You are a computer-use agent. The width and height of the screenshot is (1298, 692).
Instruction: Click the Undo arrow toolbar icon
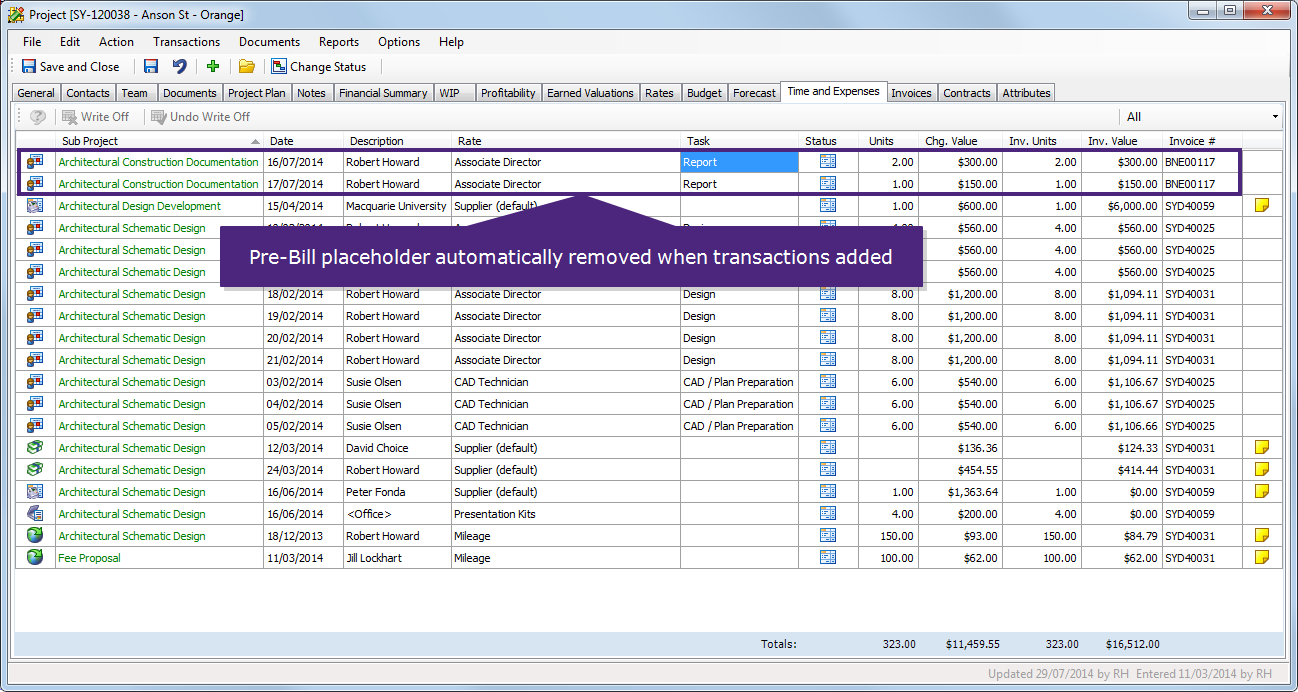point(179,67)
